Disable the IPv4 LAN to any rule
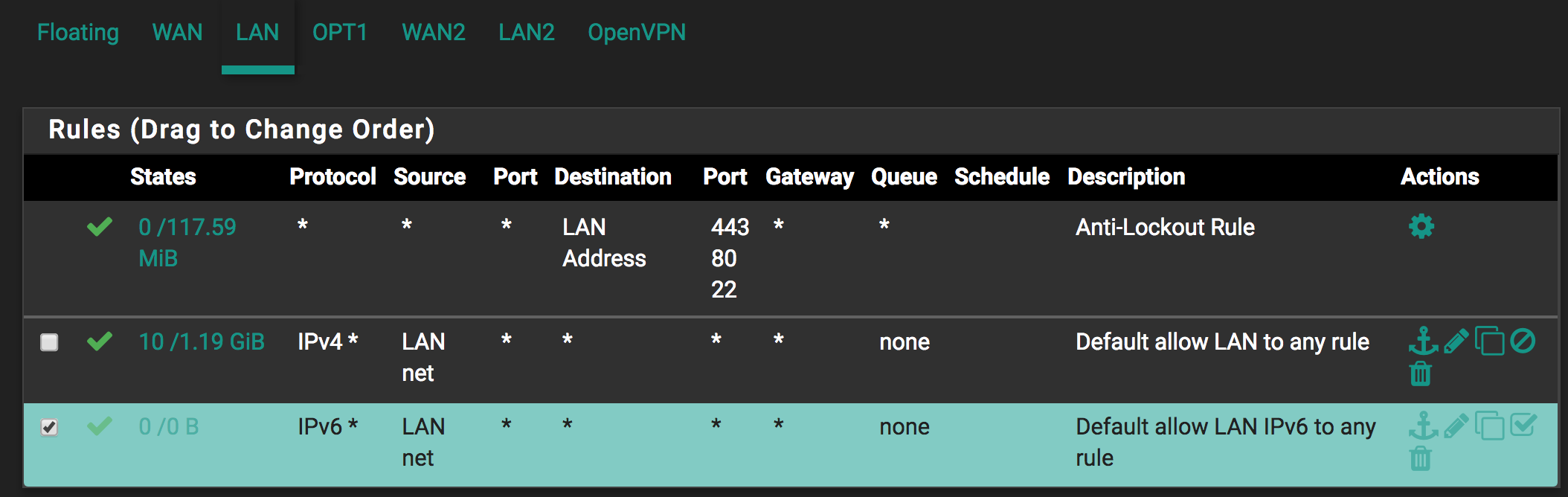 (x=1523, y=341)
